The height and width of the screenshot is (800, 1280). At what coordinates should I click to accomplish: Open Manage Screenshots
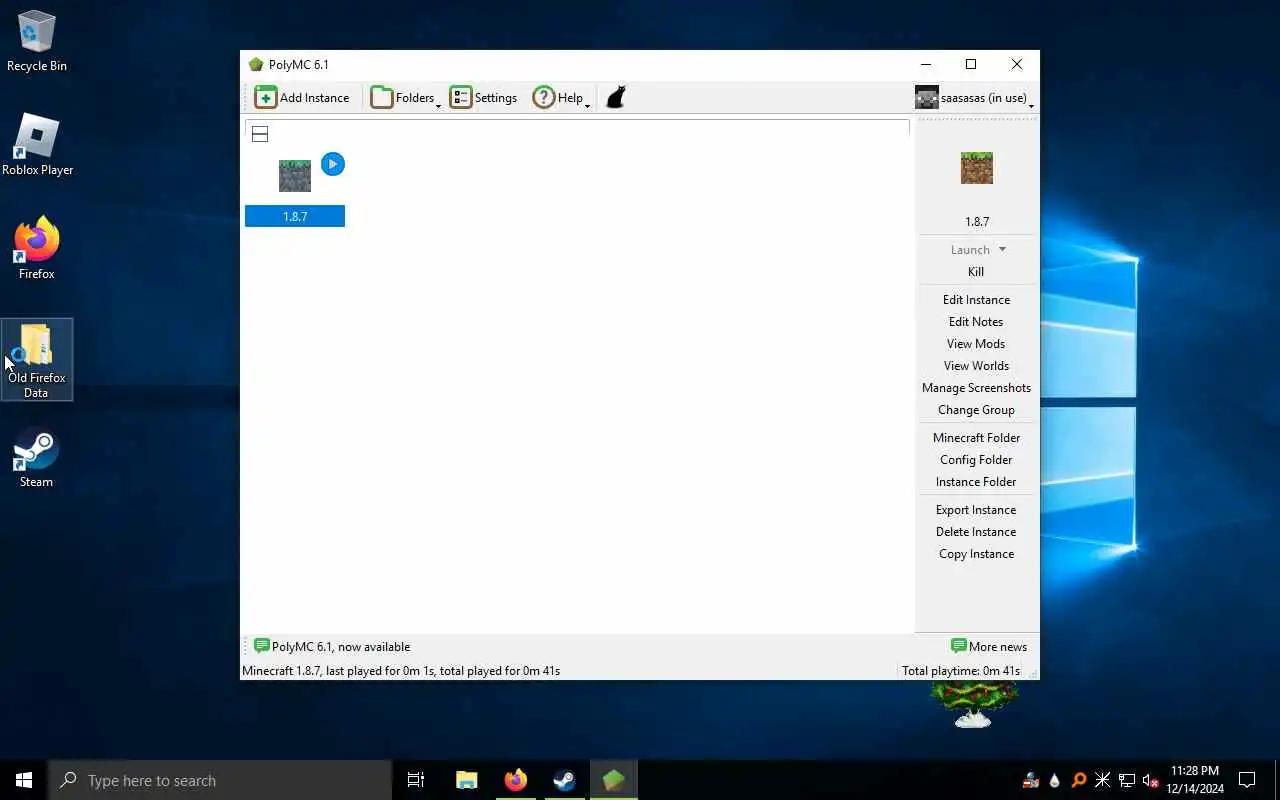click(x=976, y=387)
